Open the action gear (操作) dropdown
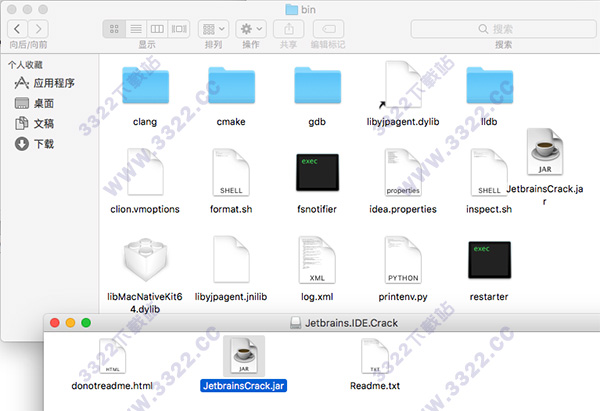Viewport: 600px width, 411px height. click(x=251, y=29)
